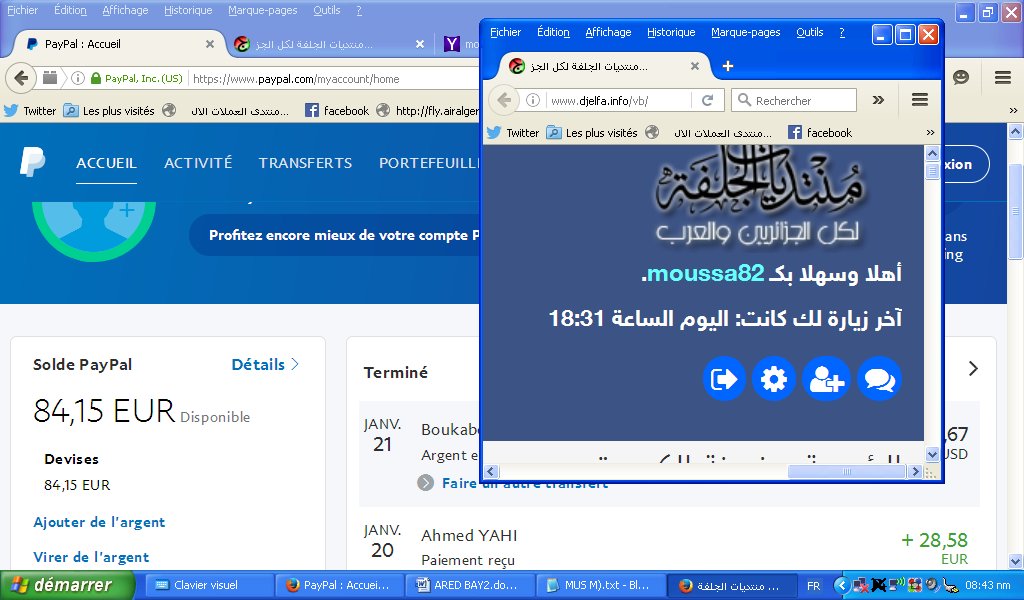Screen dimensions: 1024x600
Task: Click the PayPal page scroll down arrow
Action: click(1015, 561)
